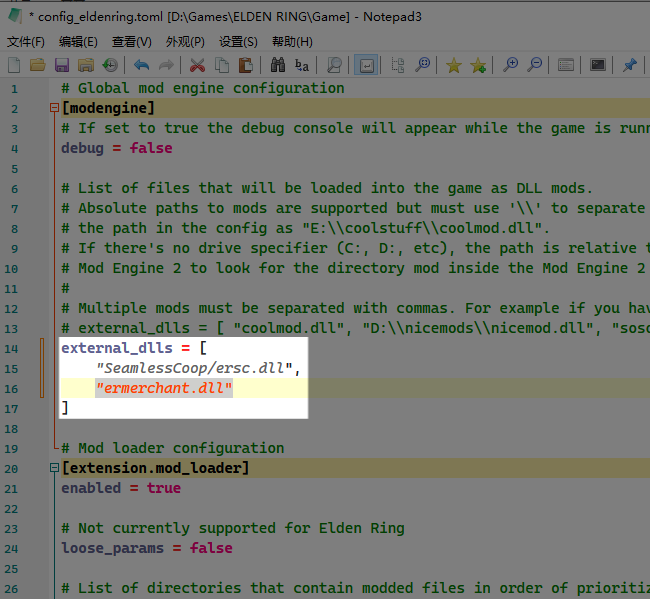Place cursor on "ermerchant.dll" text

164,388
